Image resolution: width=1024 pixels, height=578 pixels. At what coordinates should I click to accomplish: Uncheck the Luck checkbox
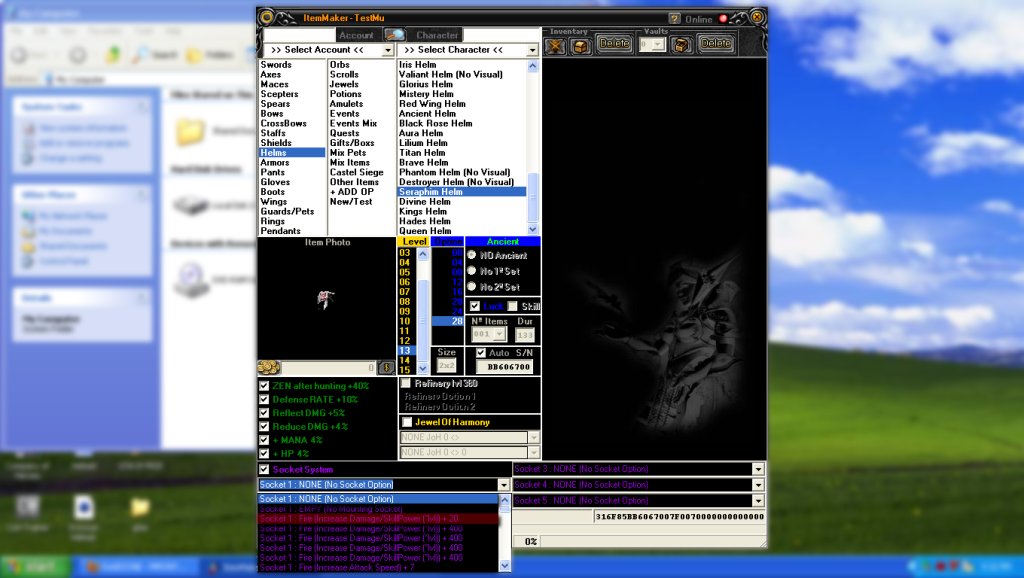pos(475,306)
